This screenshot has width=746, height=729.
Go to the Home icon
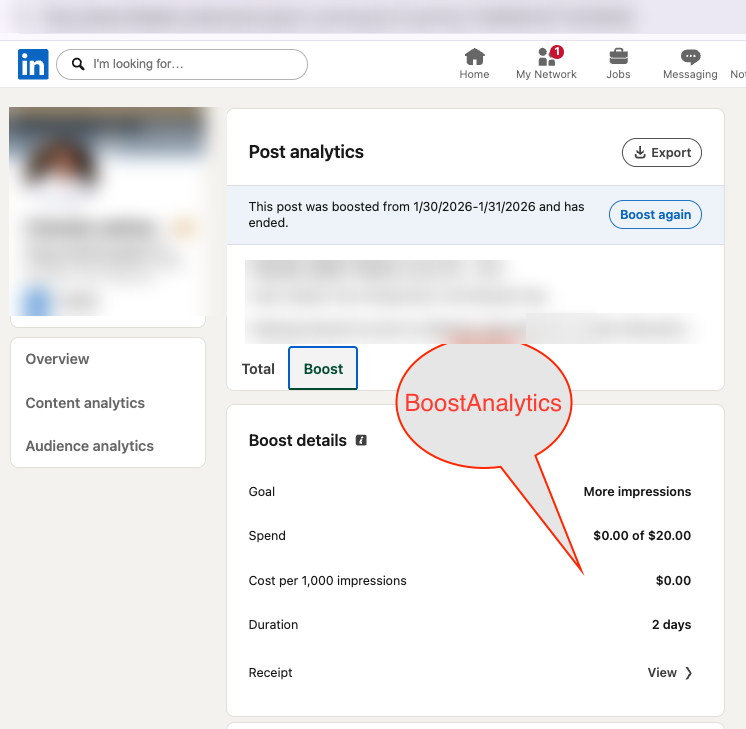coord(474,57)
